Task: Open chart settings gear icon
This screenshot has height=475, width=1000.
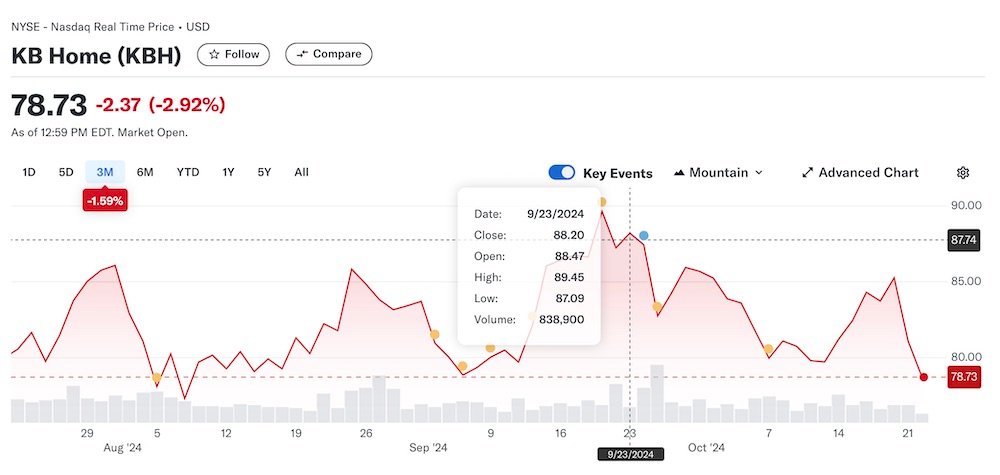Action: point(963,173)
